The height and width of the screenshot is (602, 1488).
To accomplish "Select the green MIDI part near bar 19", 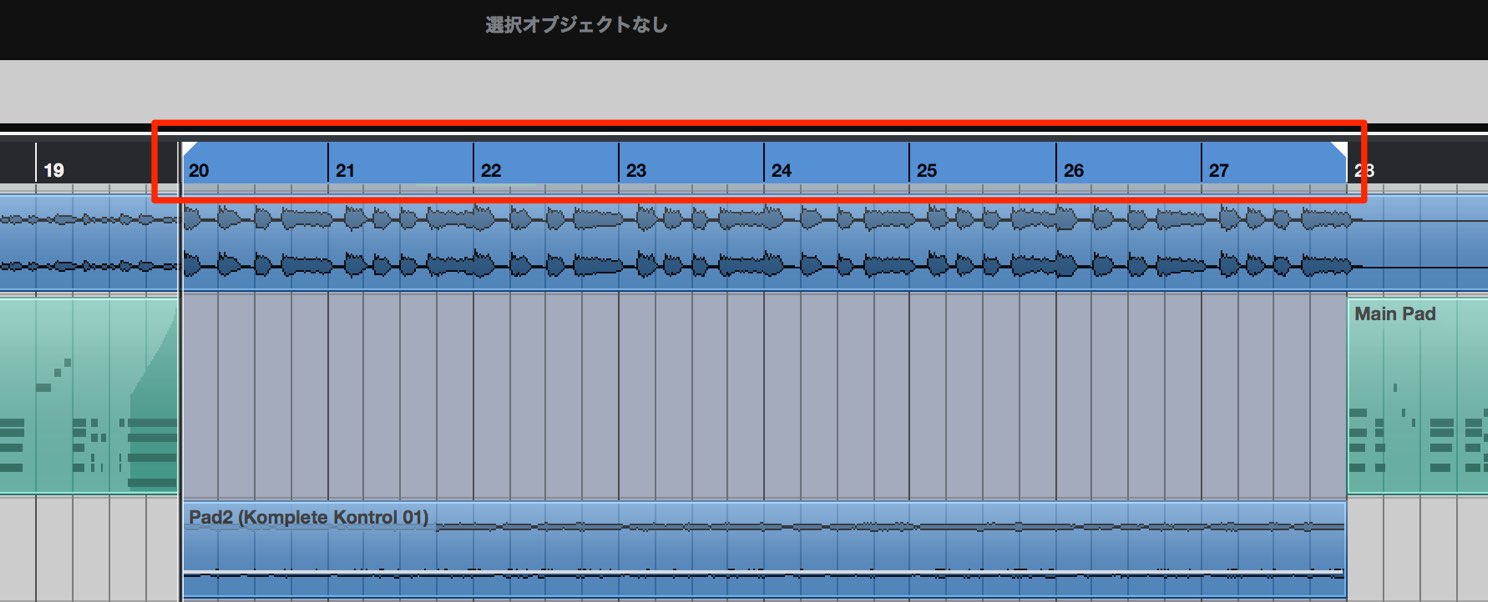I will [x=89, y=396].
